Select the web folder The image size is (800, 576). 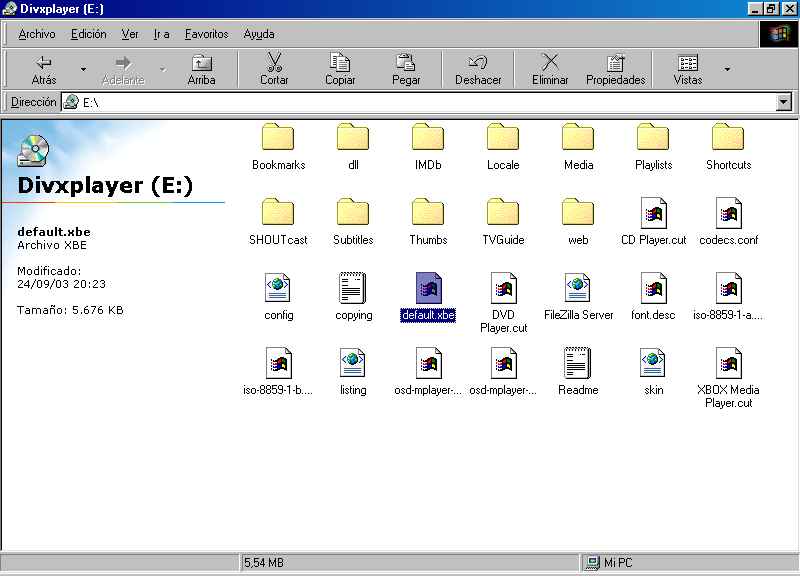(578, 221)
